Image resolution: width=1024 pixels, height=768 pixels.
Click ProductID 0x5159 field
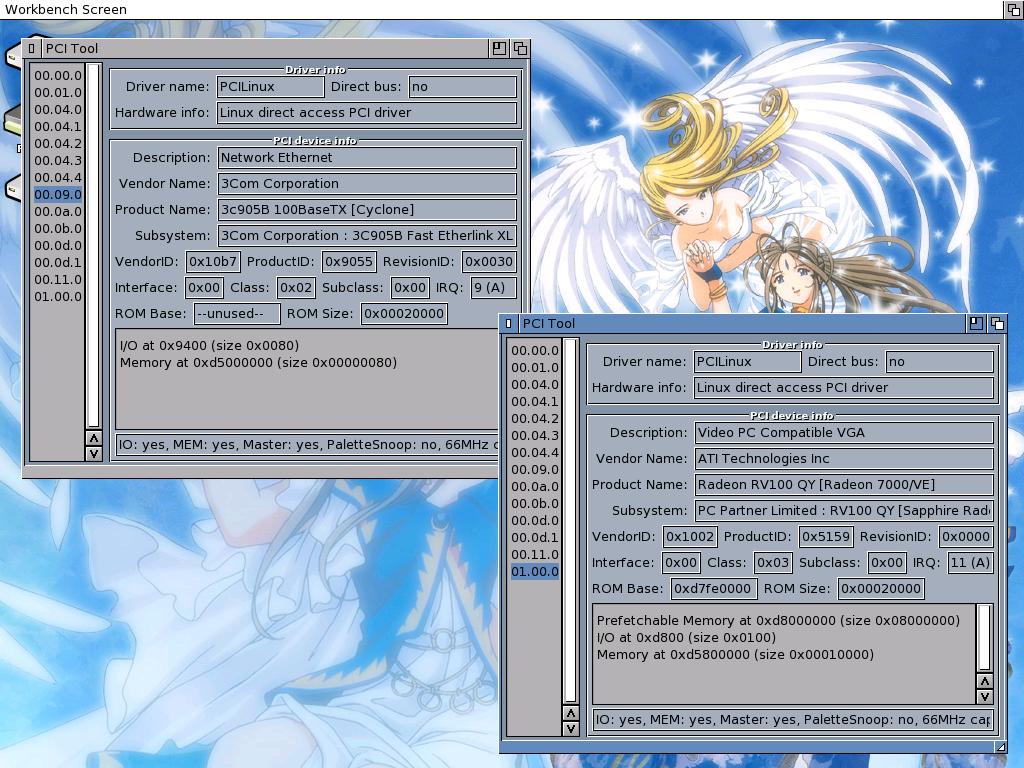(x=826, y=537)
